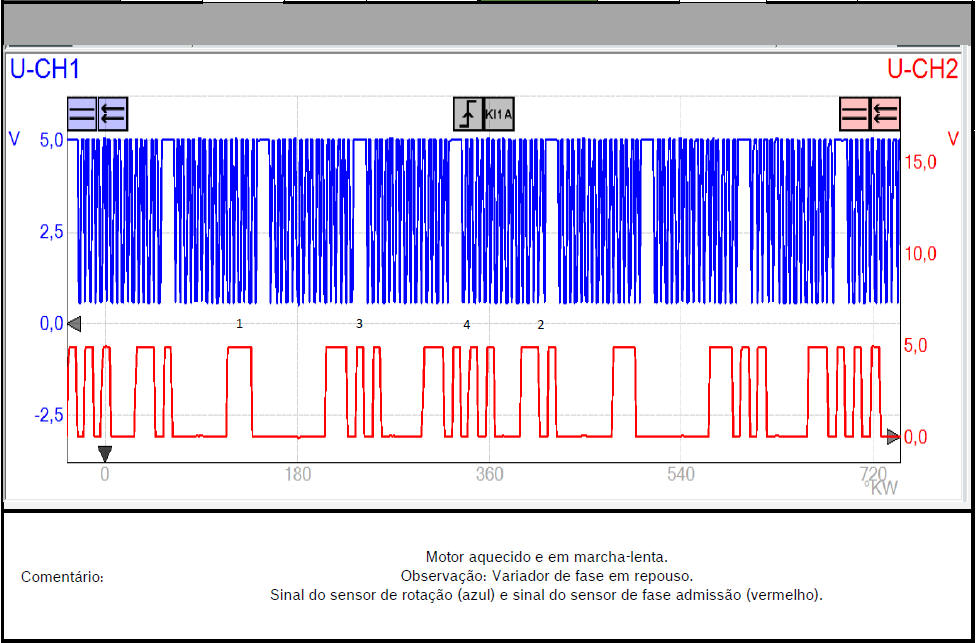Click the blue V unit label for CH1
The image size is (978, 643).
14,139
